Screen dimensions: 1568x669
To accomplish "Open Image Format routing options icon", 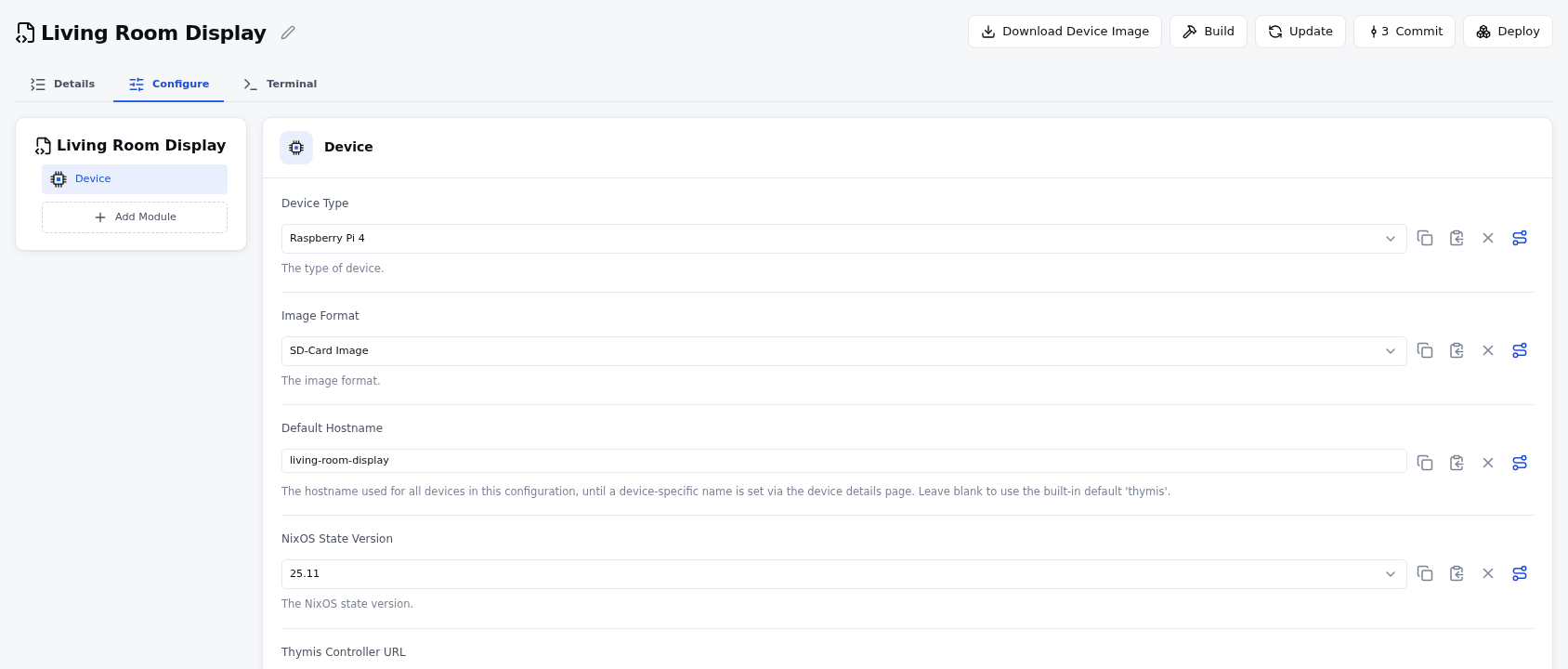I will coord(1520,350).
